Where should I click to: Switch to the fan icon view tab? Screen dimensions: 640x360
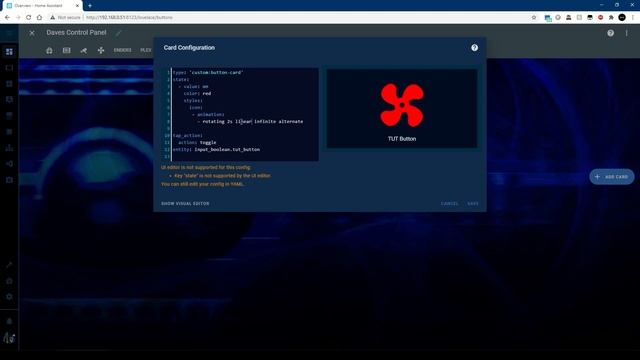click(x=101, y=50)
